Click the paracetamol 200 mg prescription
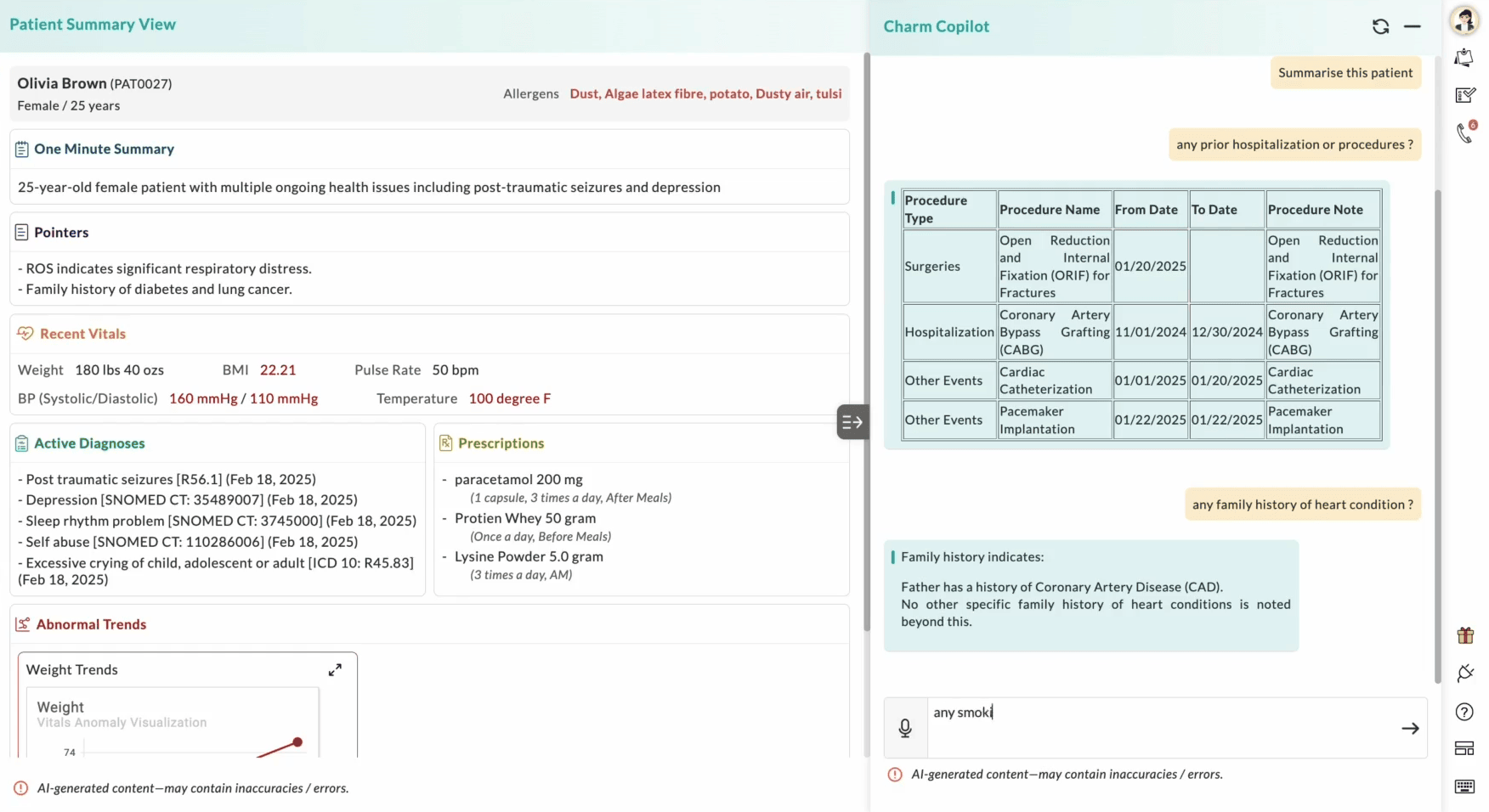 (518, 480)
